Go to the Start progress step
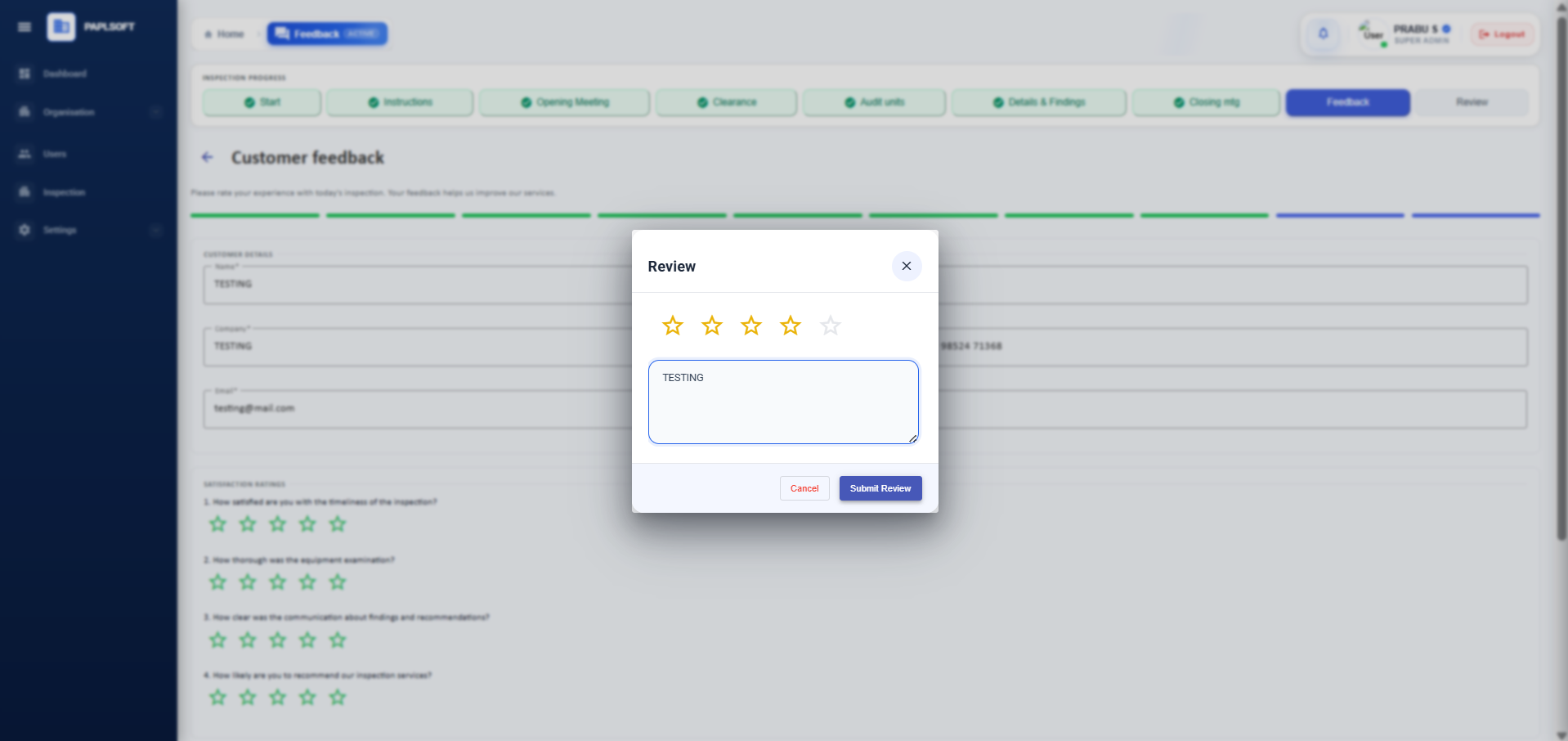 tap(262, 102)
